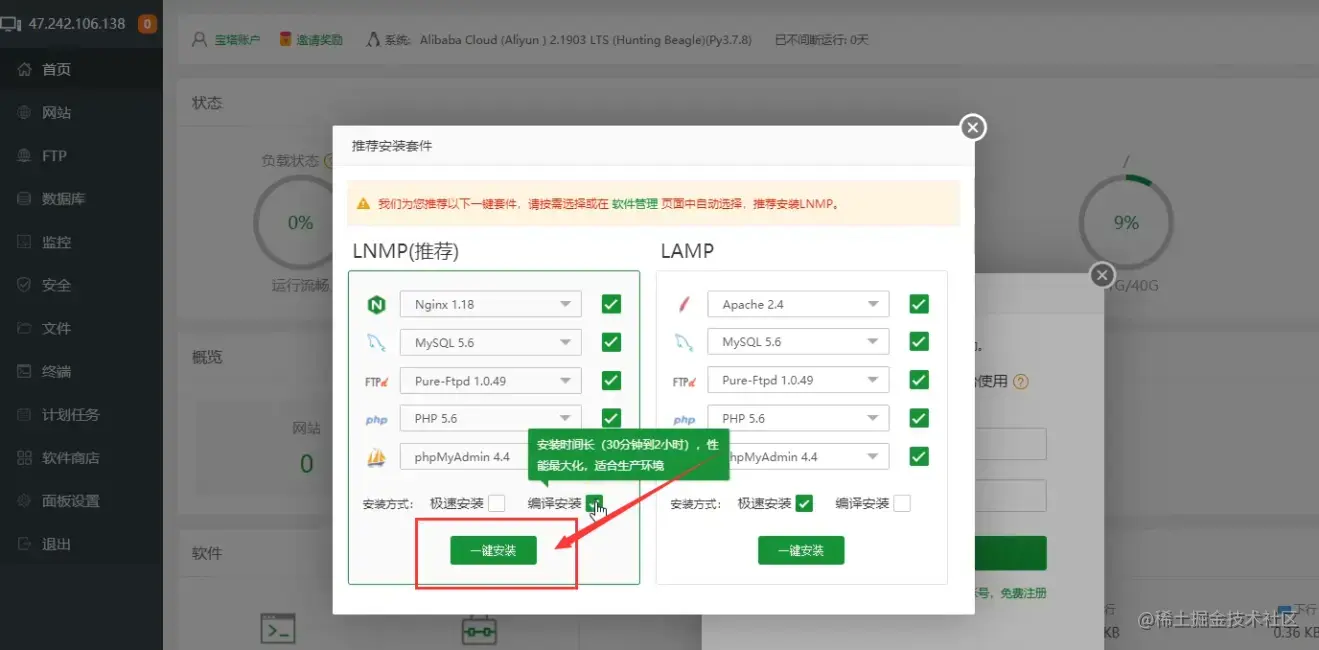The image size is (1319, 650).
Task: Click the phpMyAdmin sailboat icon in LNMP
Action: (376, 457)
